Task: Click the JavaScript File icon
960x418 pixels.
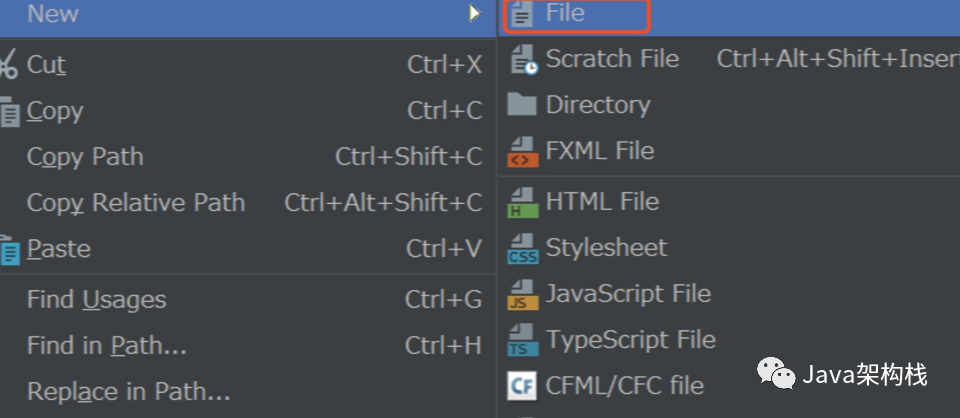Action: click(x=522, y=294)
